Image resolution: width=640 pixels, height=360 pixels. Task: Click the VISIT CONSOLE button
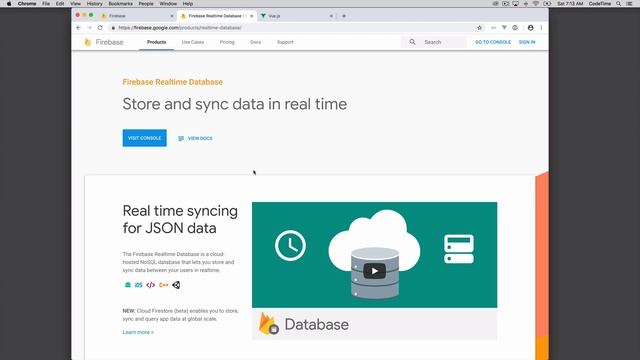pyautogui.click(x=144, y=138)
